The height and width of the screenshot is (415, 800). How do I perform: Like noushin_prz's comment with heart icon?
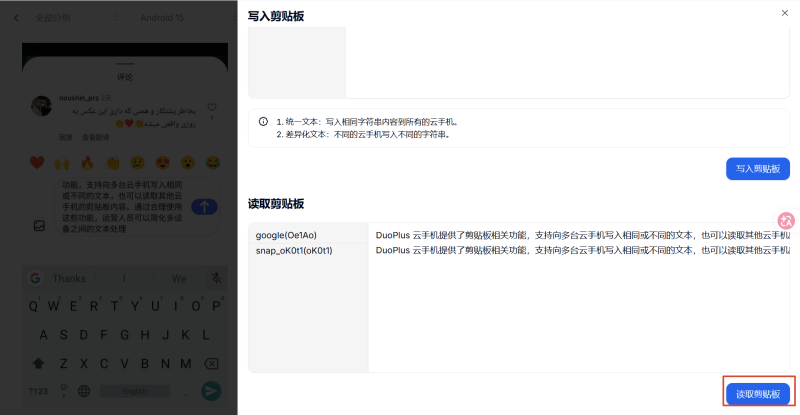click(212, 107)
